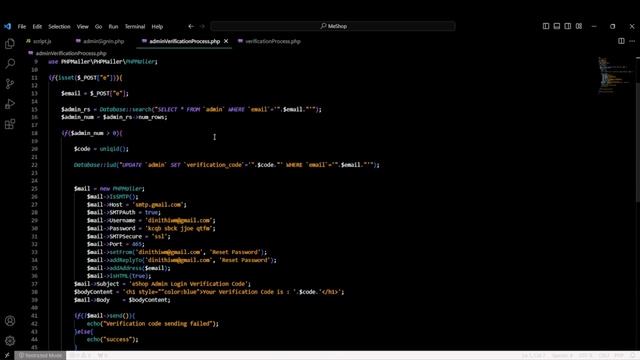Open the notifications bell in status bar
This screenshot has width=640, height=360.
click(x=633, y=356)
